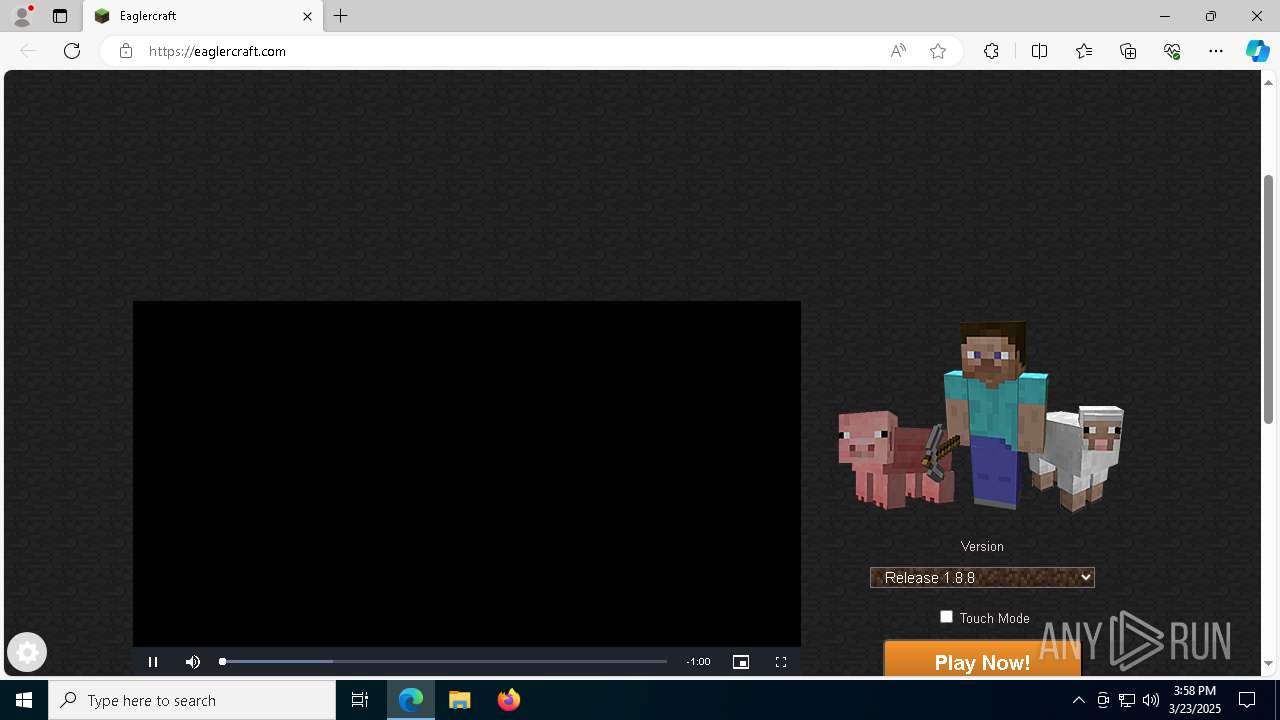The width and height of the screenshot is (1280, 720).
Task: Open a new browser tab
Action: [341, 16]
